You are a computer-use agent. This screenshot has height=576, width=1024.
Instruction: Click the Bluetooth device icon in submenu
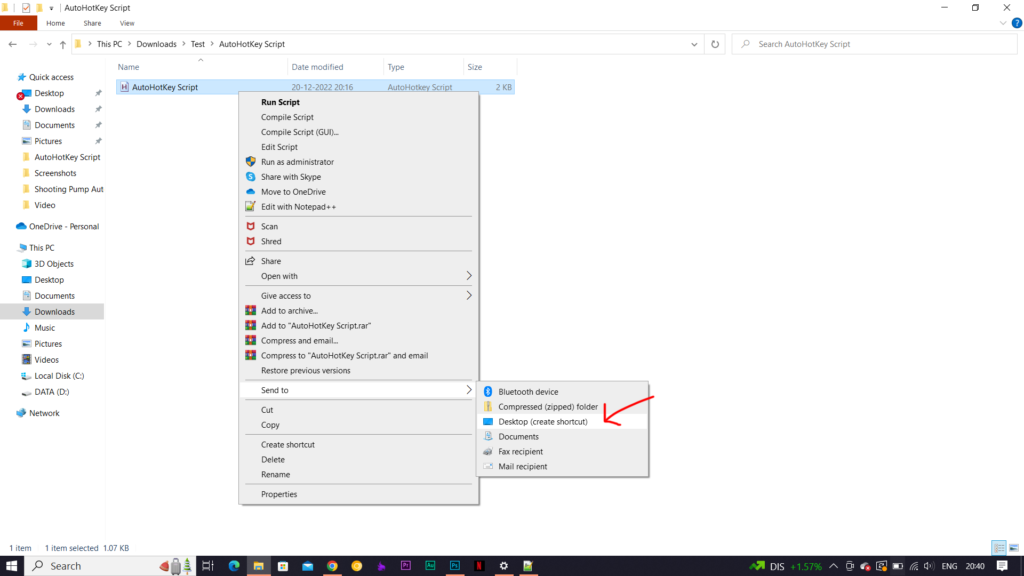(x=488, y=391)
